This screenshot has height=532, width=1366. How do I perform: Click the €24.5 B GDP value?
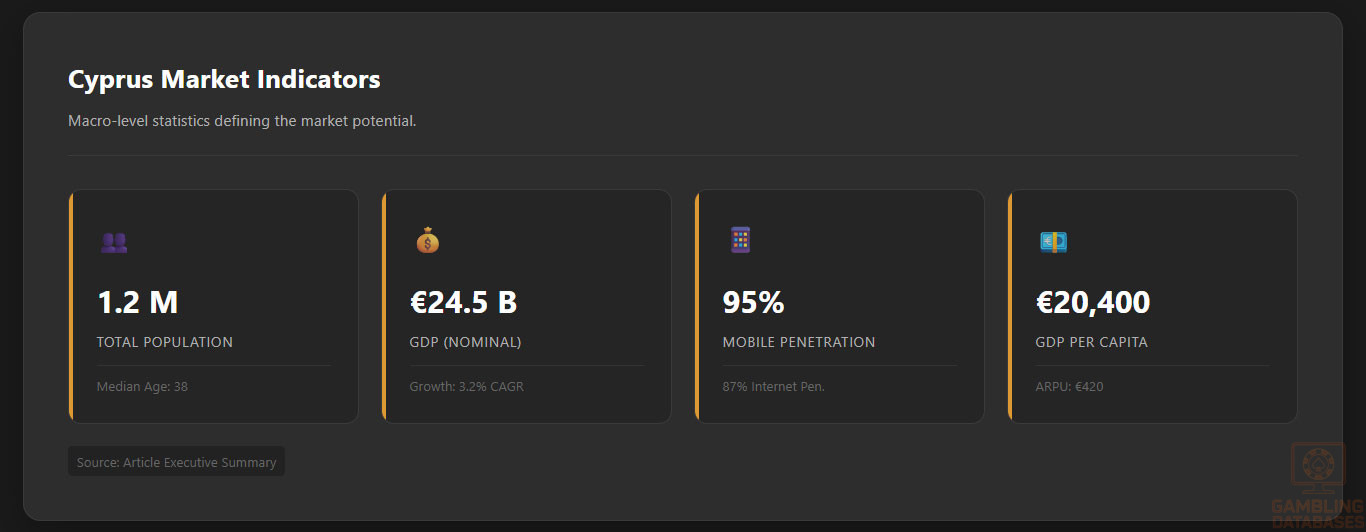(463, 302)
